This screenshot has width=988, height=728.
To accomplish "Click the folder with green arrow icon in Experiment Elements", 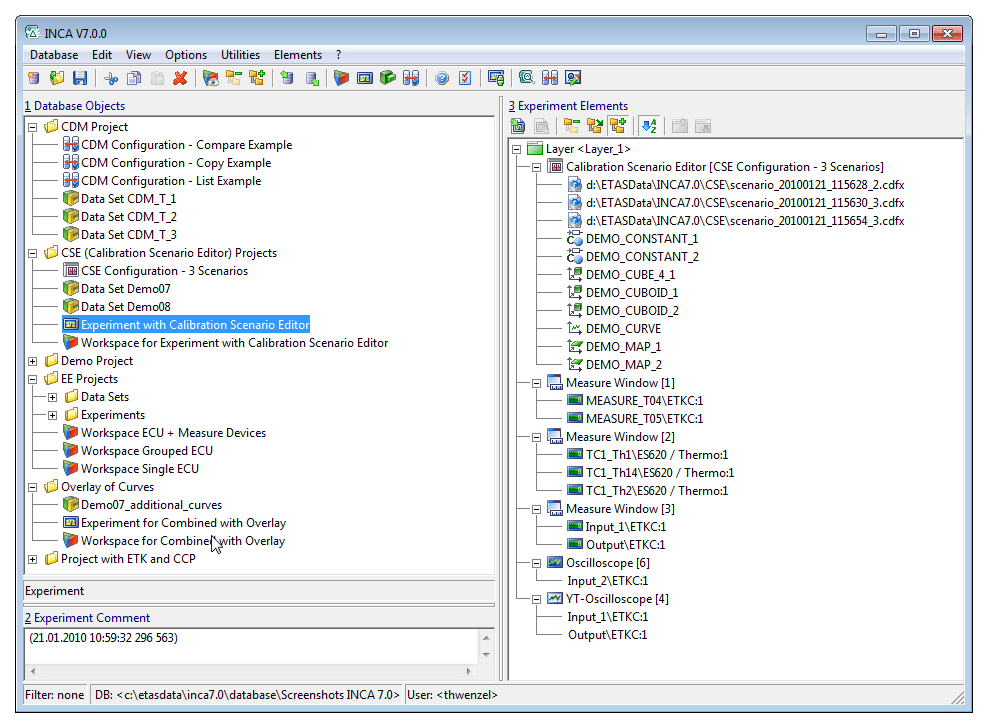I will tap(595, 126).
